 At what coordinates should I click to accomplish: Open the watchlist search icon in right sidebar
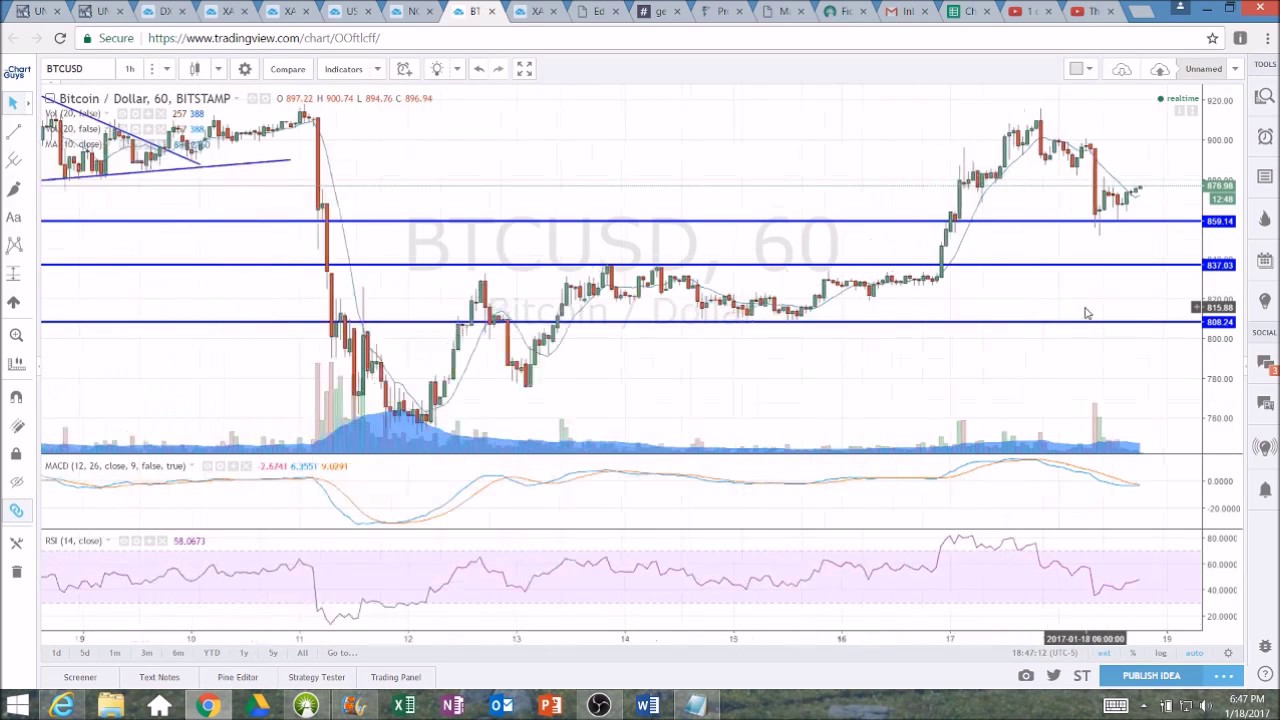coord(1264,97)
